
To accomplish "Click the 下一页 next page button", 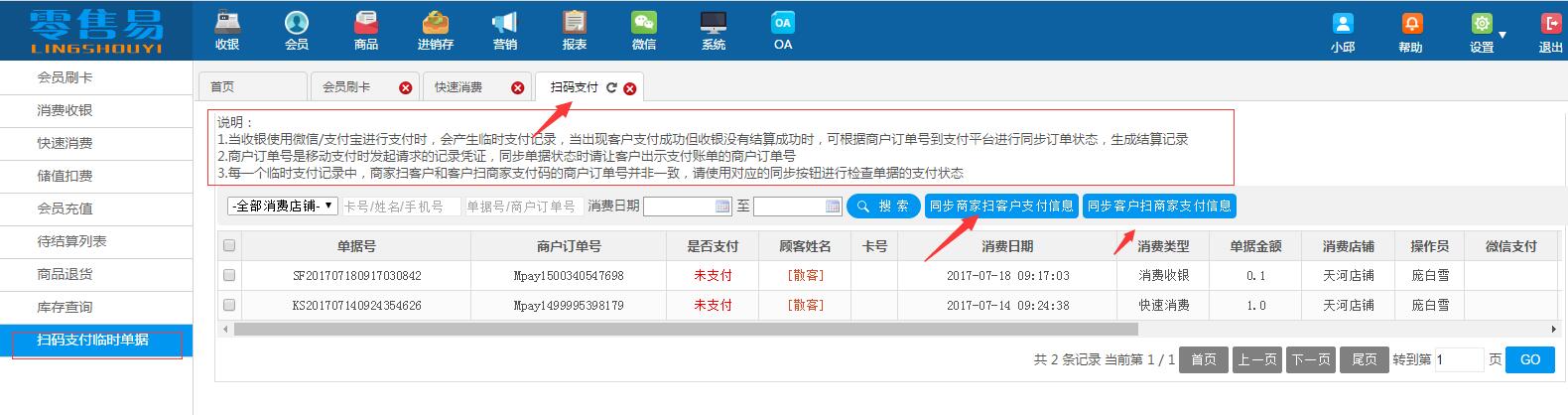I will 1310,359.
